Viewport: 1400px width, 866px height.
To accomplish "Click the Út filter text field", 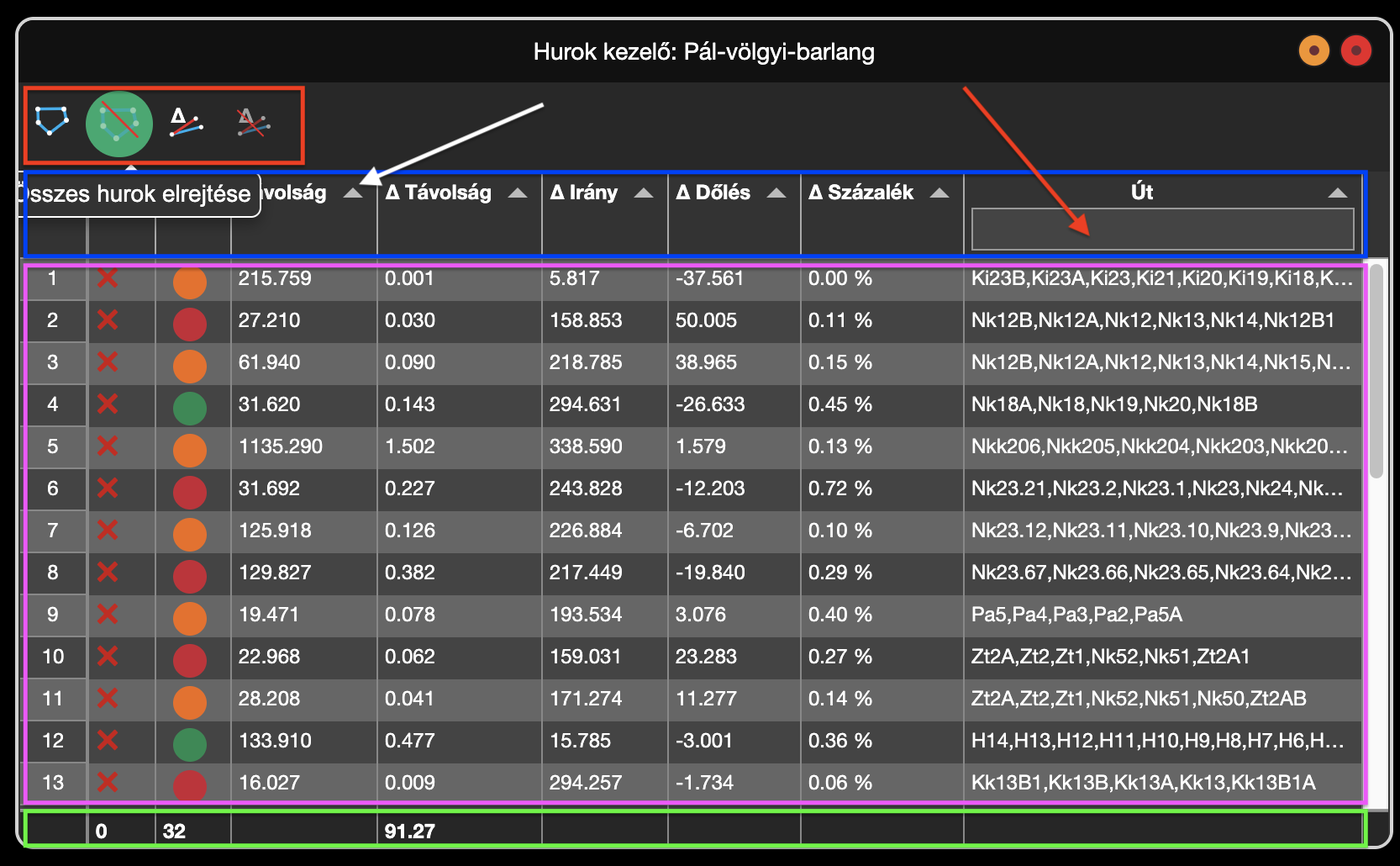I will pos(1161,230).
